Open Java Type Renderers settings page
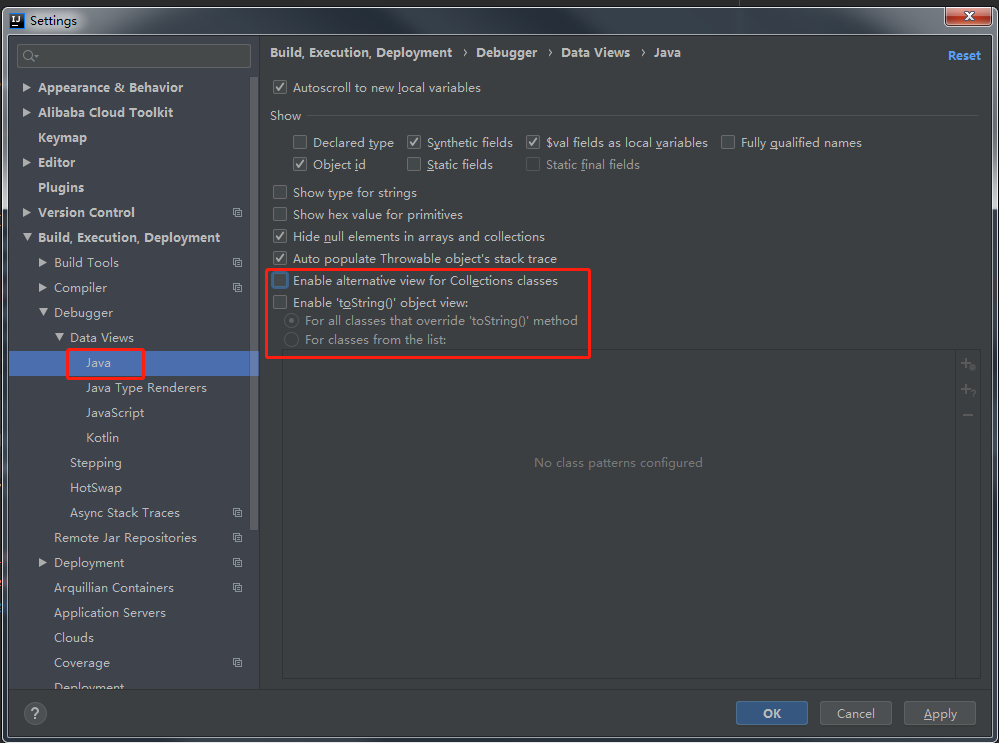The width and height of the screenshot is (999, 743). tap(146, 388)
